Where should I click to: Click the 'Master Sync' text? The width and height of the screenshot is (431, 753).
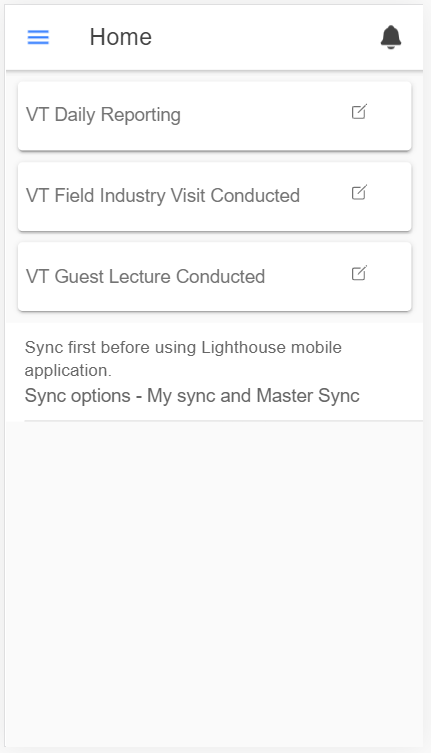click(x=308, y=396)
